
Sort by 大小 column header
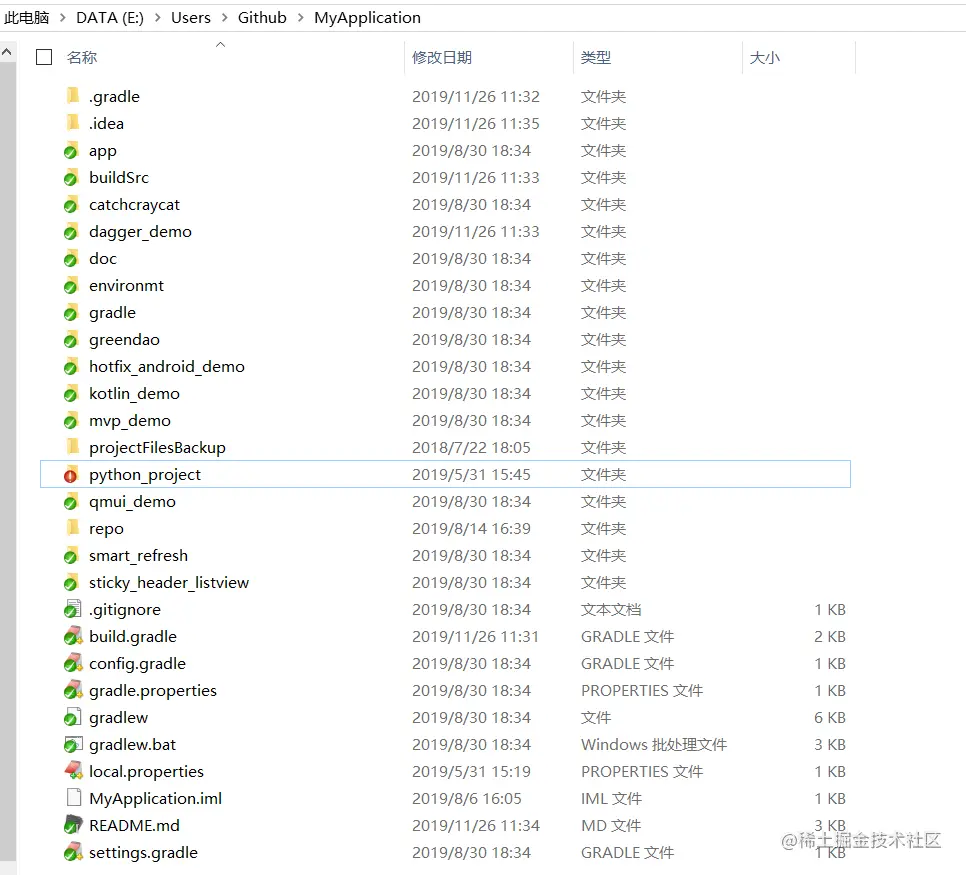765,57
